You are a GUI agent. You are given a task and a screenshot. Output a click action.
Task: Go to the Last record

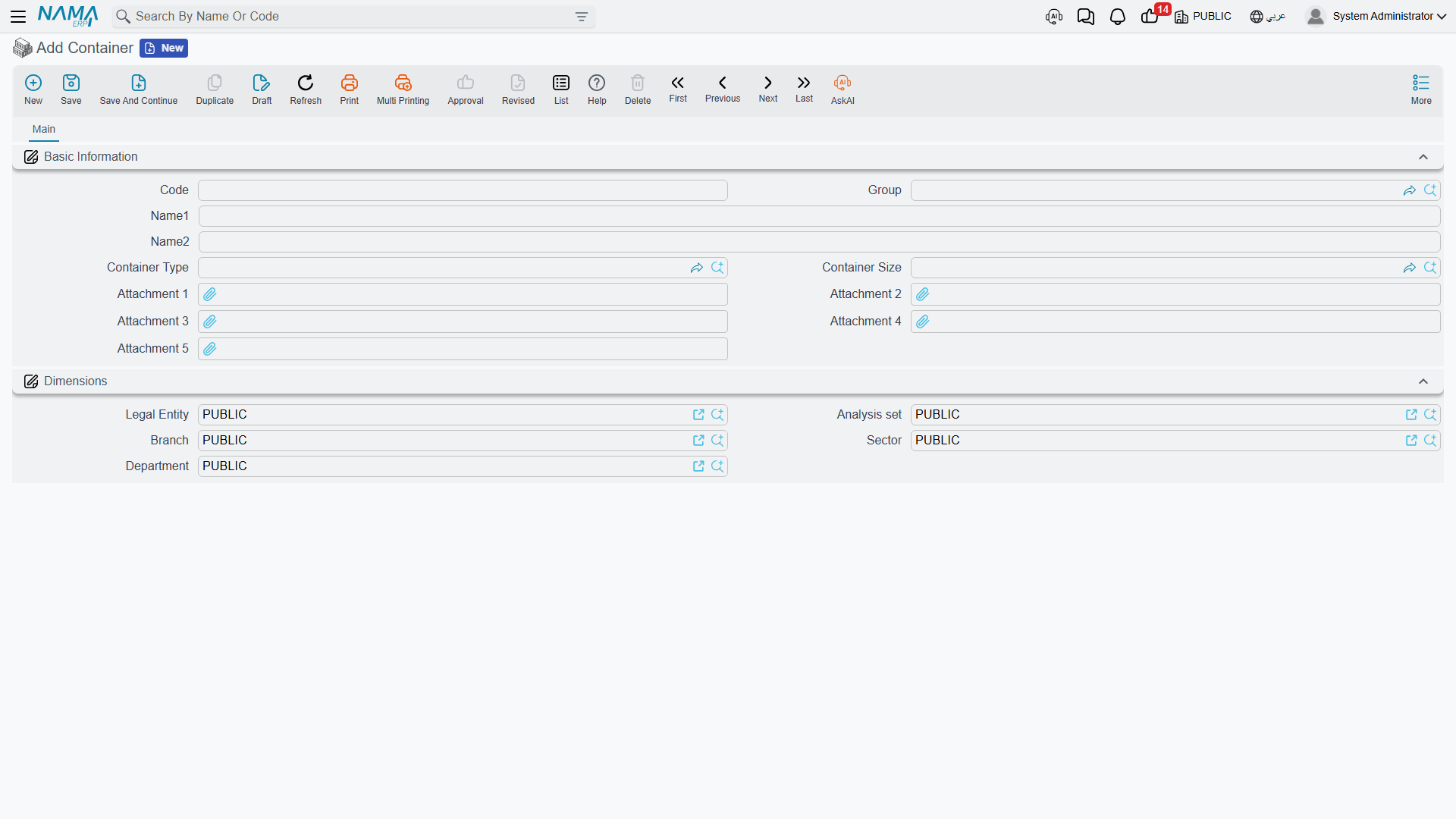pyautogui.click(x=804, y=89)
